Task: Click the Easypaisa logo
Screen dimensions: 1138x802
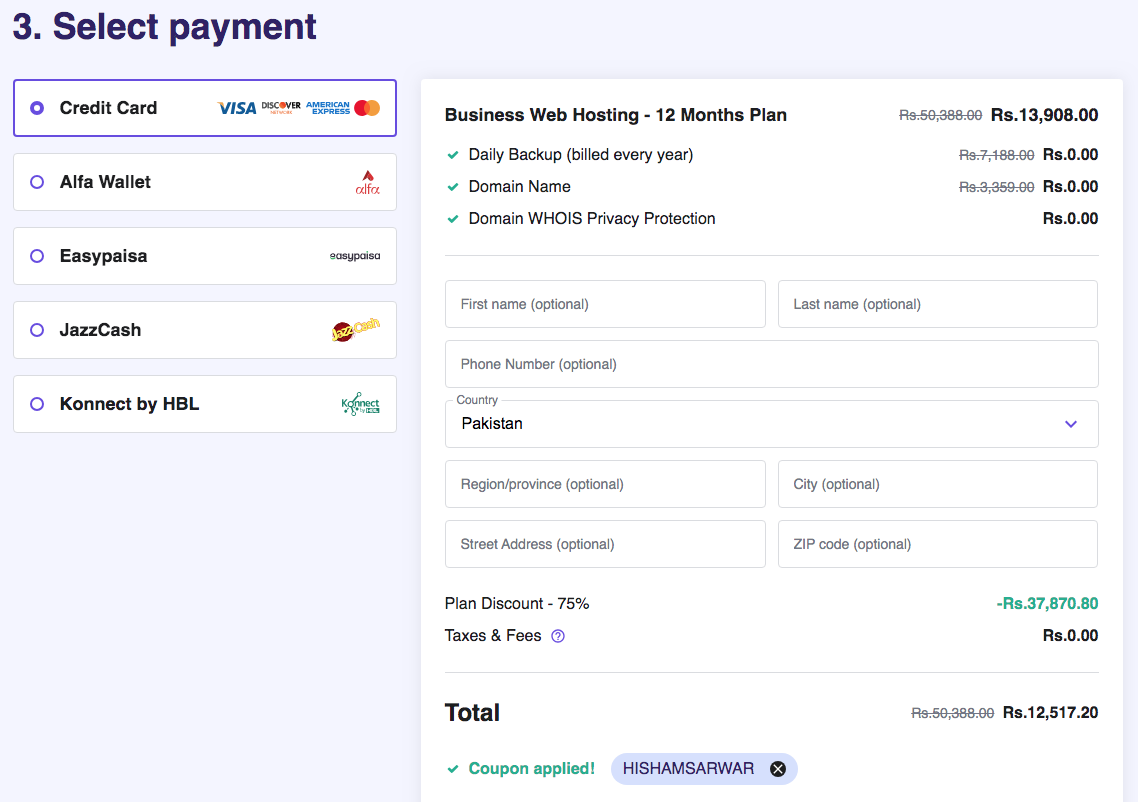Action: click(355, 256)
